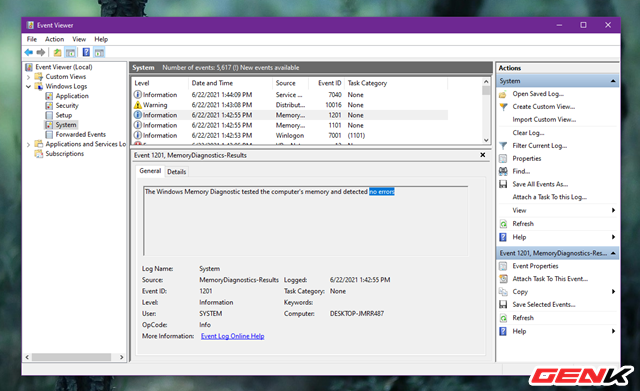Open the View menu
This screenshot has height=391, width=640.
79,39
